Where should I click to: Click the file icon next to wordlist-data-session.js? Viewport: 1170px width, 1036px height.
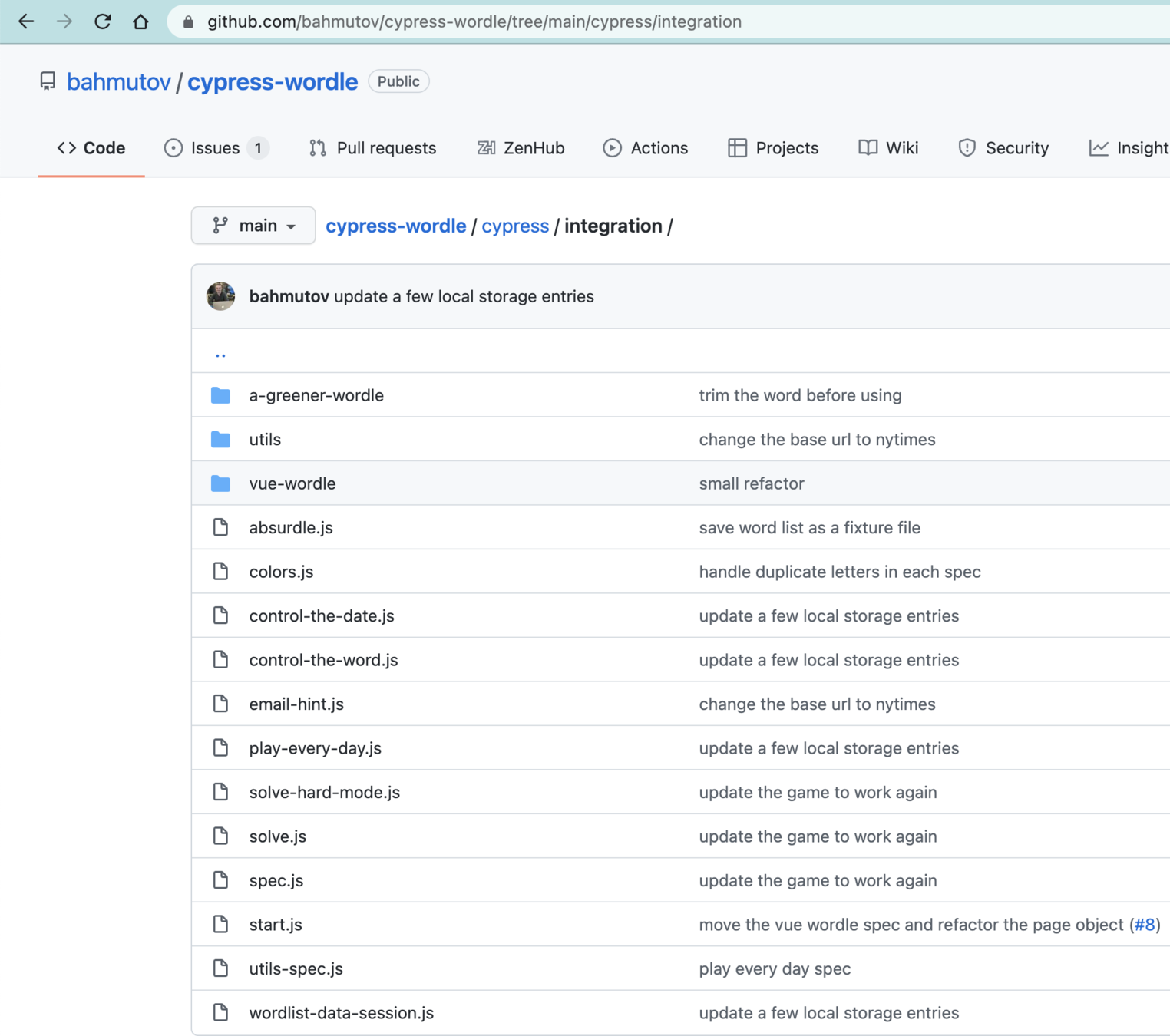tap(220, 1013)
